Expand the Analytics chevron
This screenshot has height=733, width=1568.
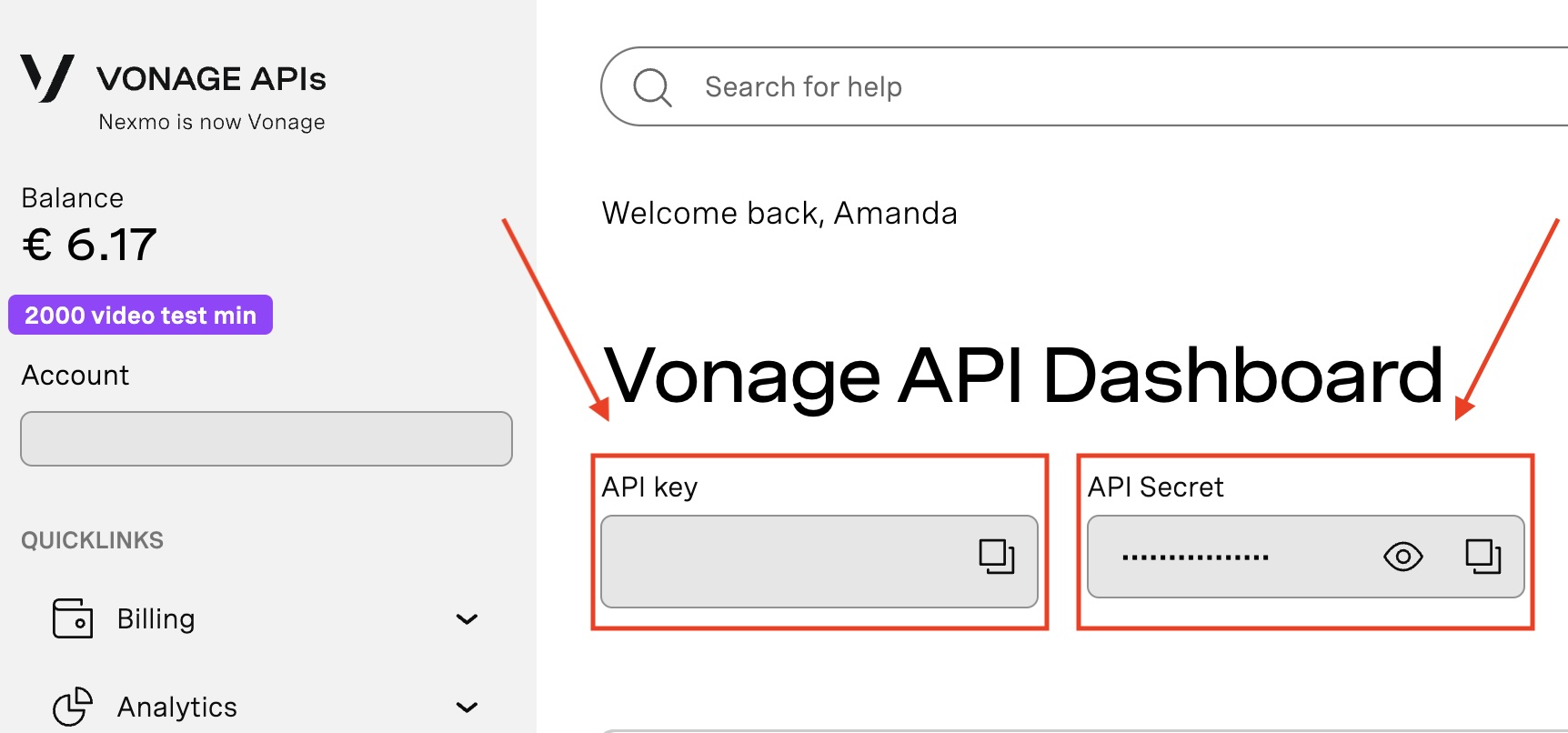[467, 708]
